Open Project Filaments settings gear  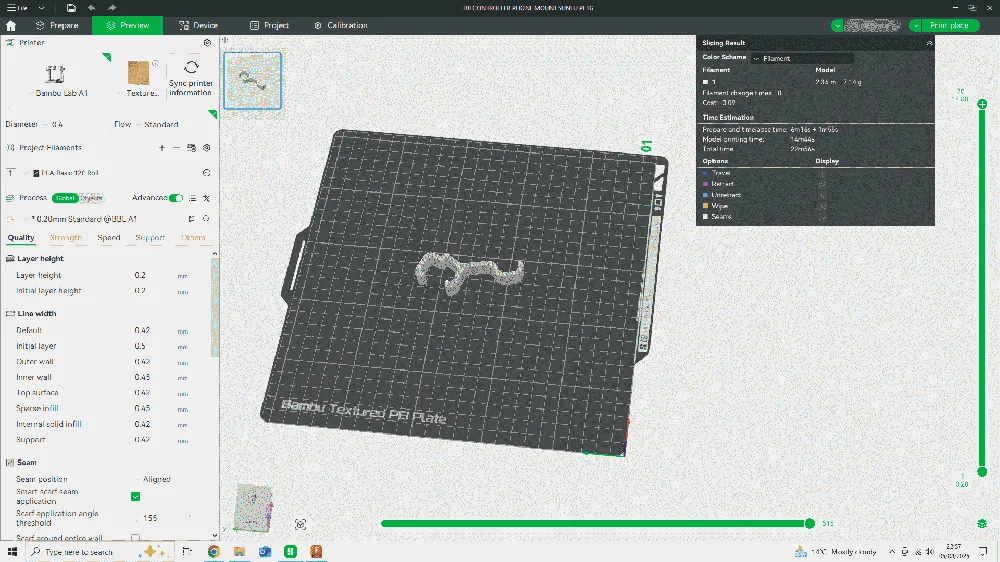pyautogui.click(x=207, y=147)
